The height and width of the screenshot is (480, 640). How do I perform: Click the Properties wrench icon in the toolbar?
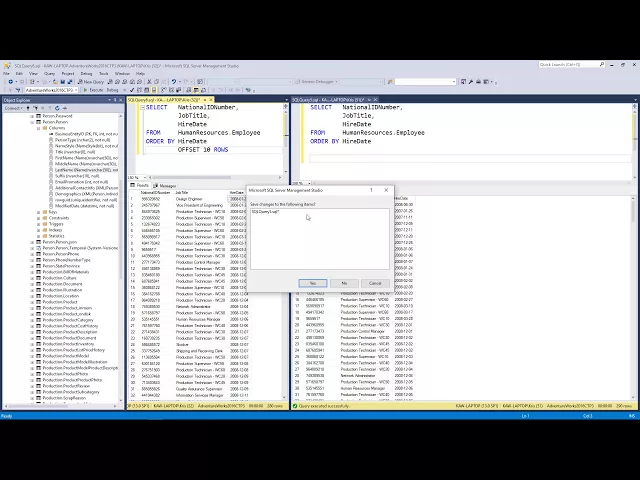pos(471,82)
